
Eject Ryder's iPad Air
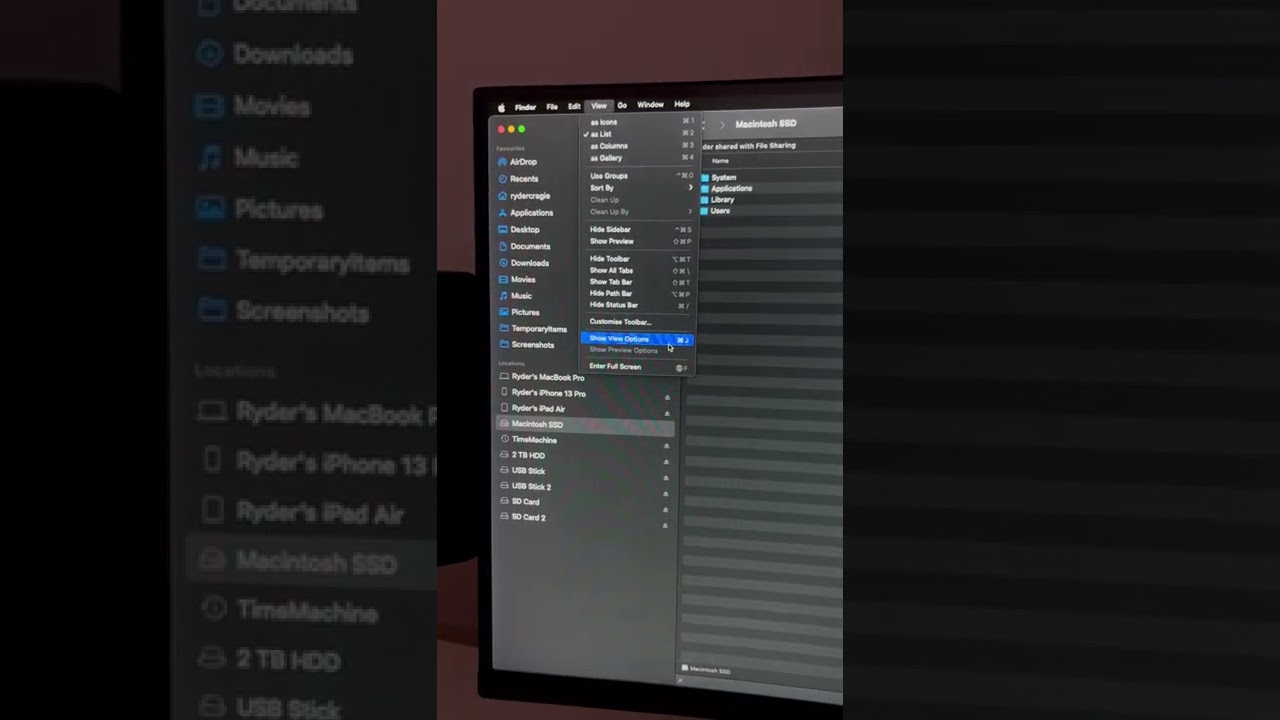[x=667, y=413]
